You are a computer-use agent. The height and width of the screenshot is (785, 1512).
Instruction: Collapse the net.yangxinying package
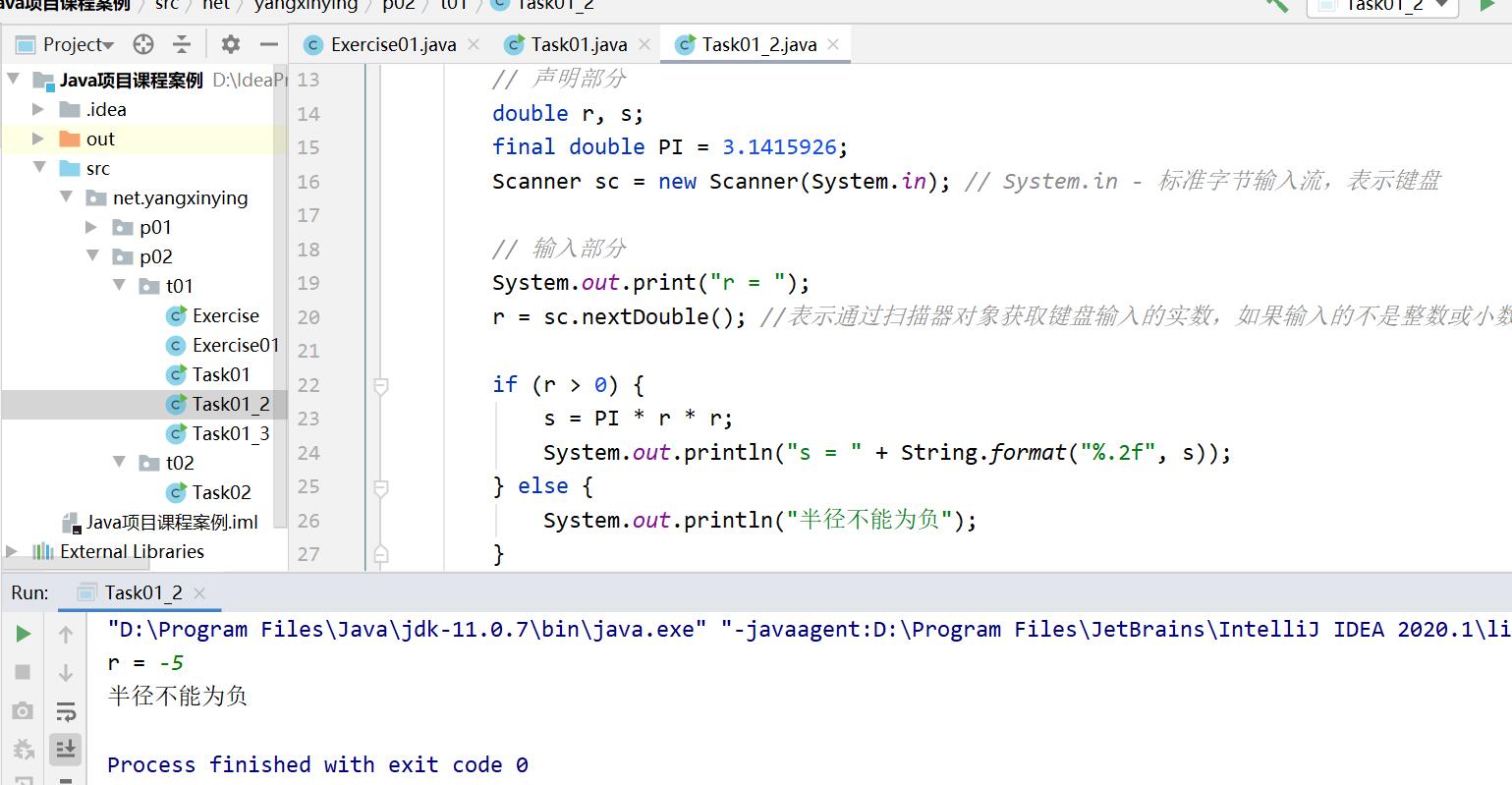point(67,197)
